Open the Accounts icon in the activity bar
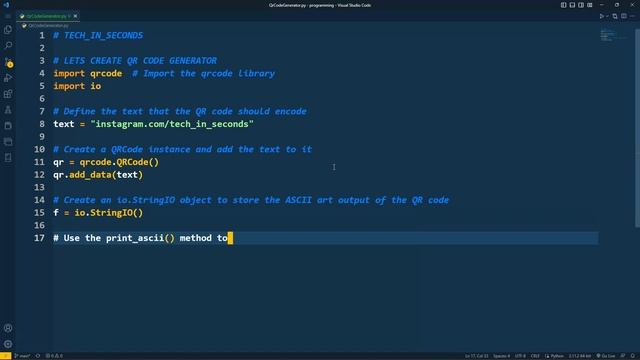640x360 pixels. point(8,328)
